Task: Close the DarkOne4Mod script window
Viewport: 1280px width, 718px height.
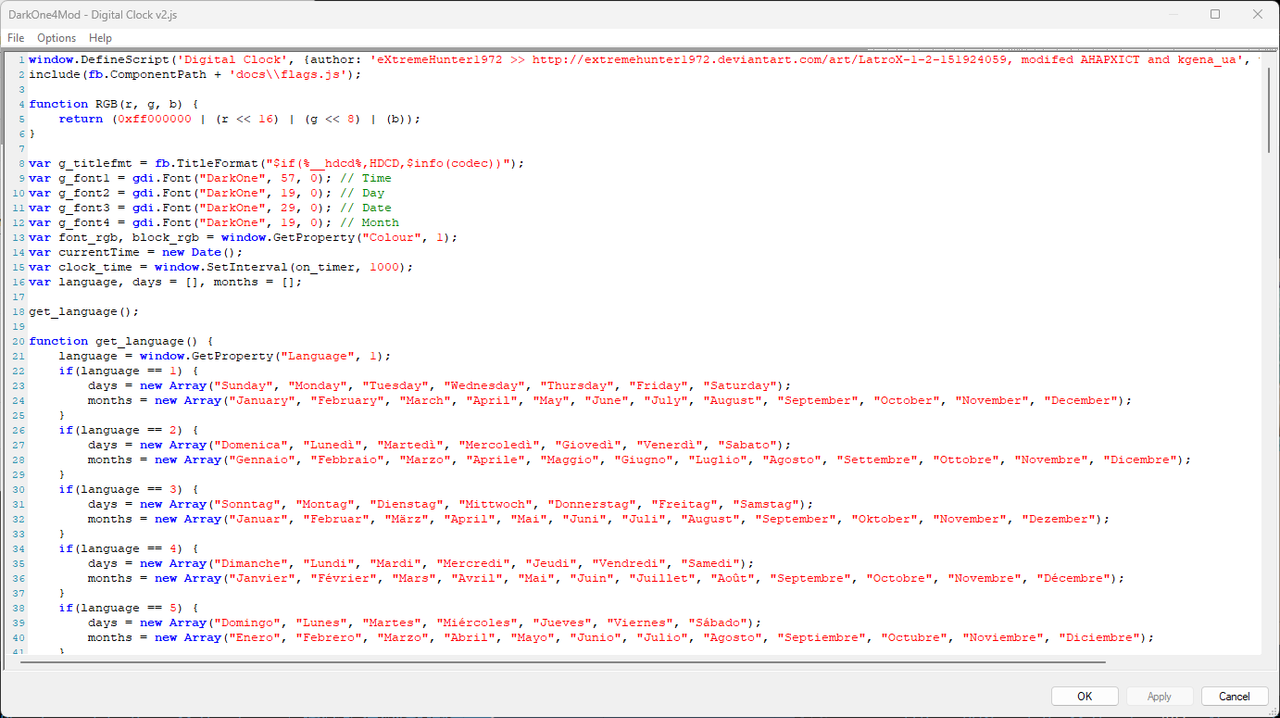Action: click(x=1258, y=14)
